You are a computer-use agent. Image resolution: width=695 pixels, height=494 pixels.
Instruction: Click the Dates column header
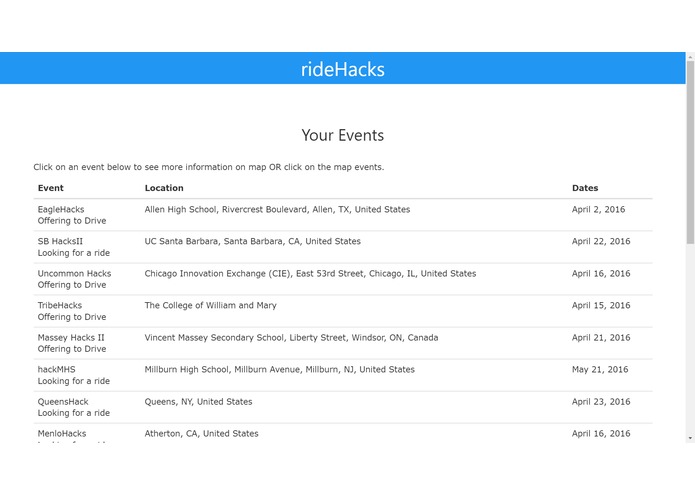pyautogui.click(x=585, y=188)
